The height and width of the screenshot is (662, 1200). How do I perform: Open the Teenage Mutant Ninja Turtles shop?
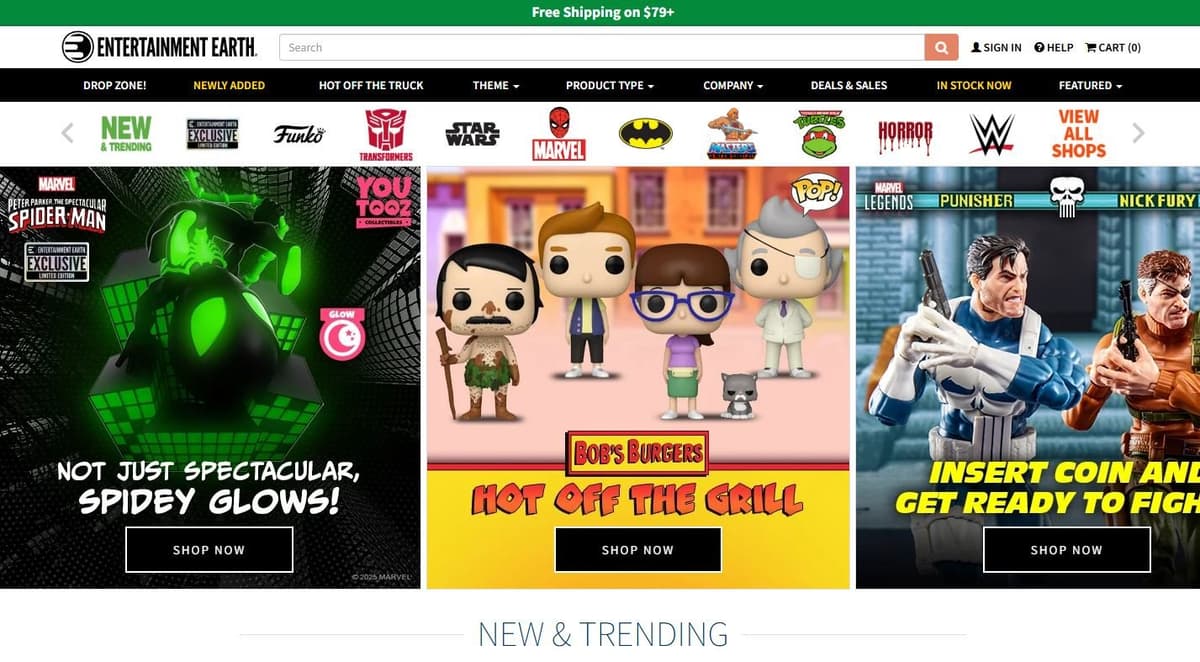pos(818,133)
